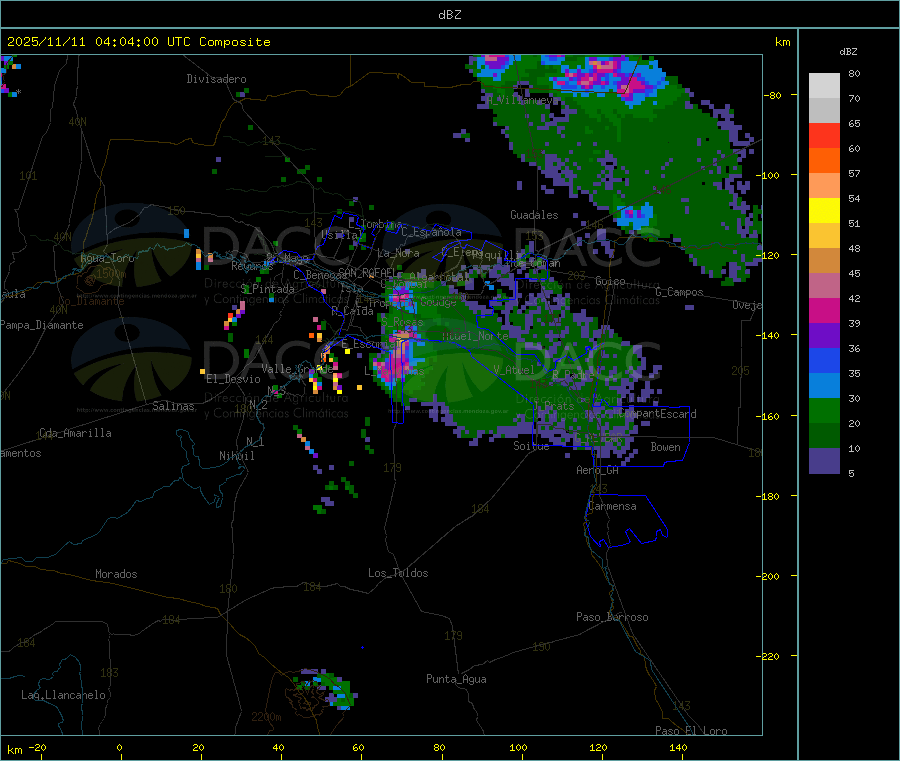Image resolution: width=900 pixels, height=761 pixels.
Task: Select the magenta 39 dBZ legend swatch
Action: (824, 310)
